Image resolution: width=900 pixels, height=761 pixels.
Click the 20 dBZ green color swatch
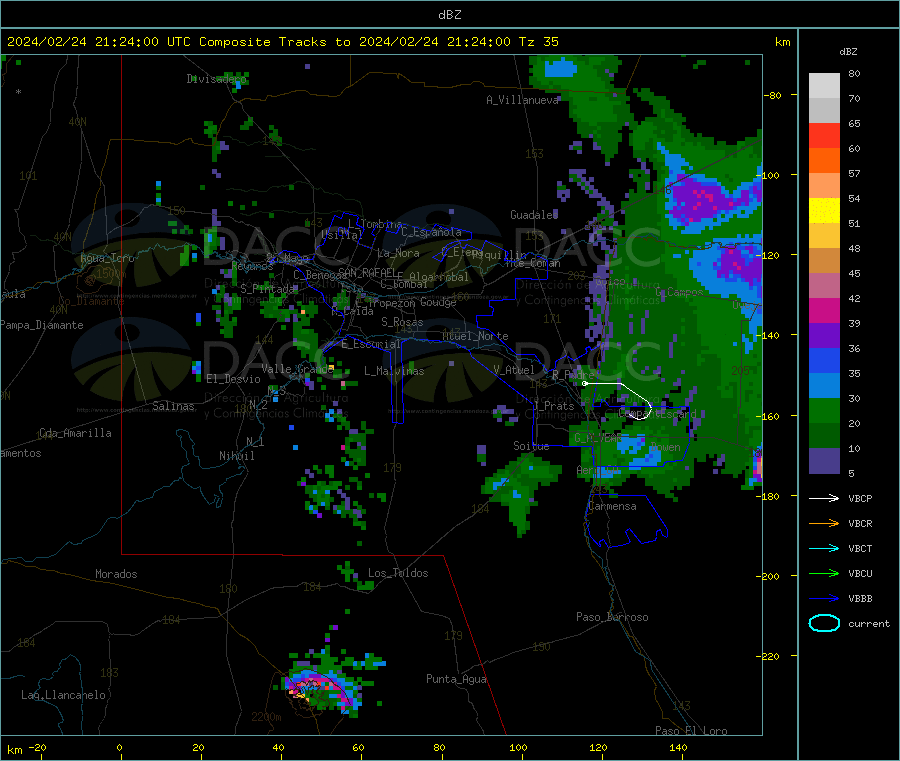[x=824, y=410]
